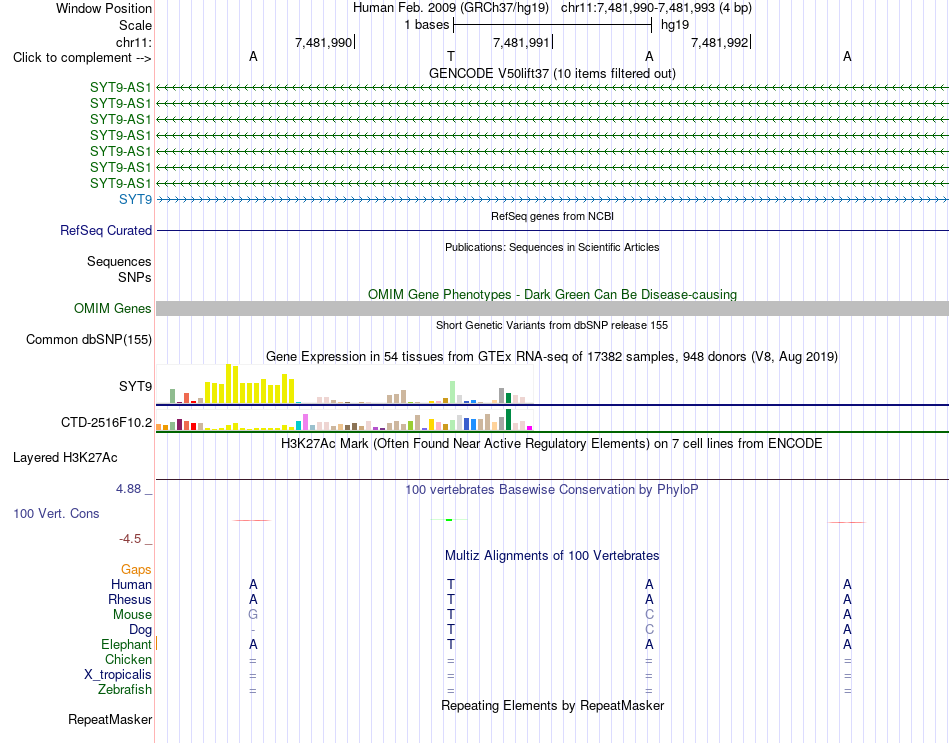Select the Mouse species label
The image size is (950, 743).
click(132, 615)
